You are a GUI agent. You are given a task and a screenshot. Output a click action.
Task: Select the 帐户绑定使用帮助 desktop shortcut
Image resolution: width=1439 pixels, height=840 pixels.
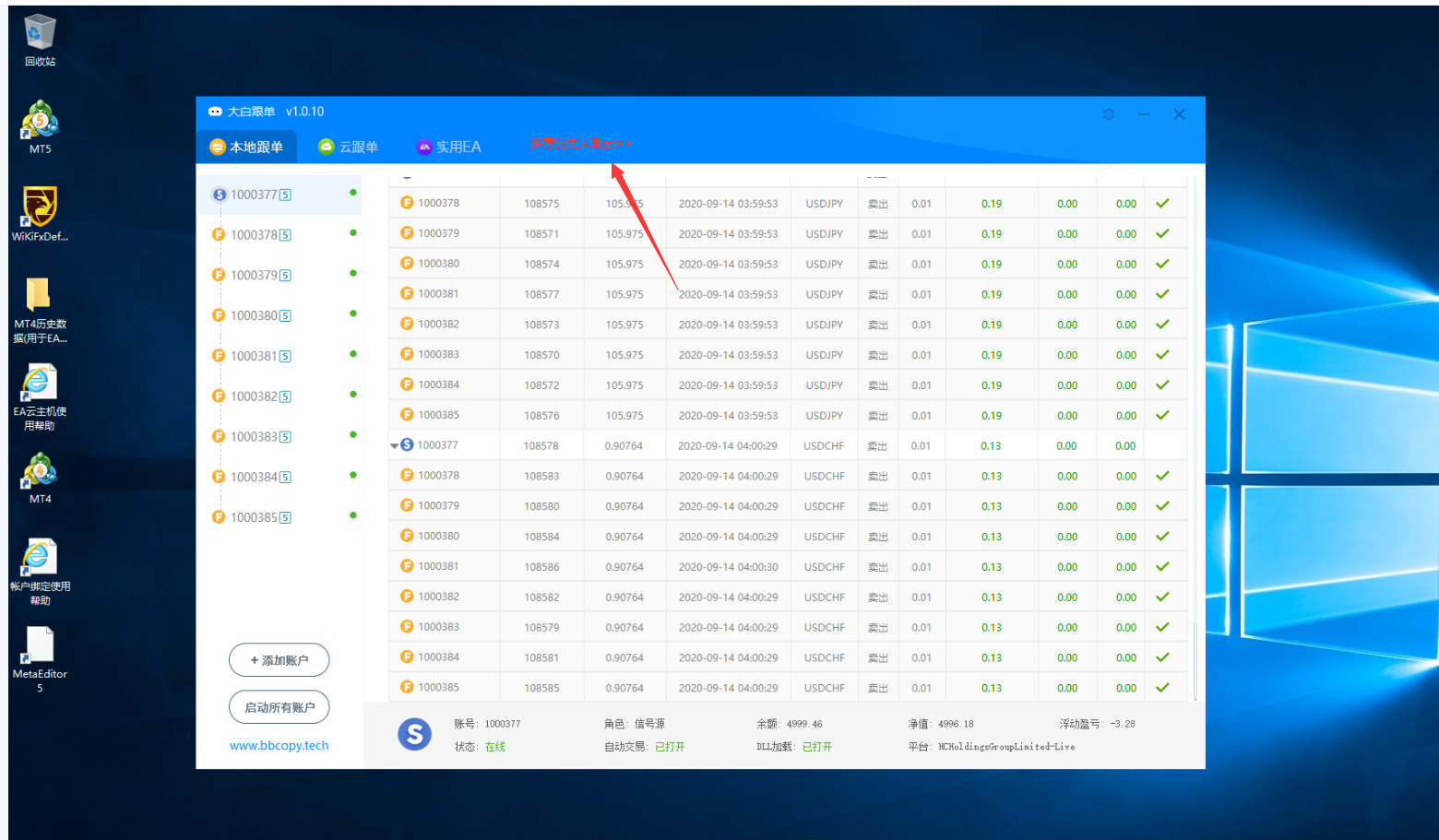(40, 572)
